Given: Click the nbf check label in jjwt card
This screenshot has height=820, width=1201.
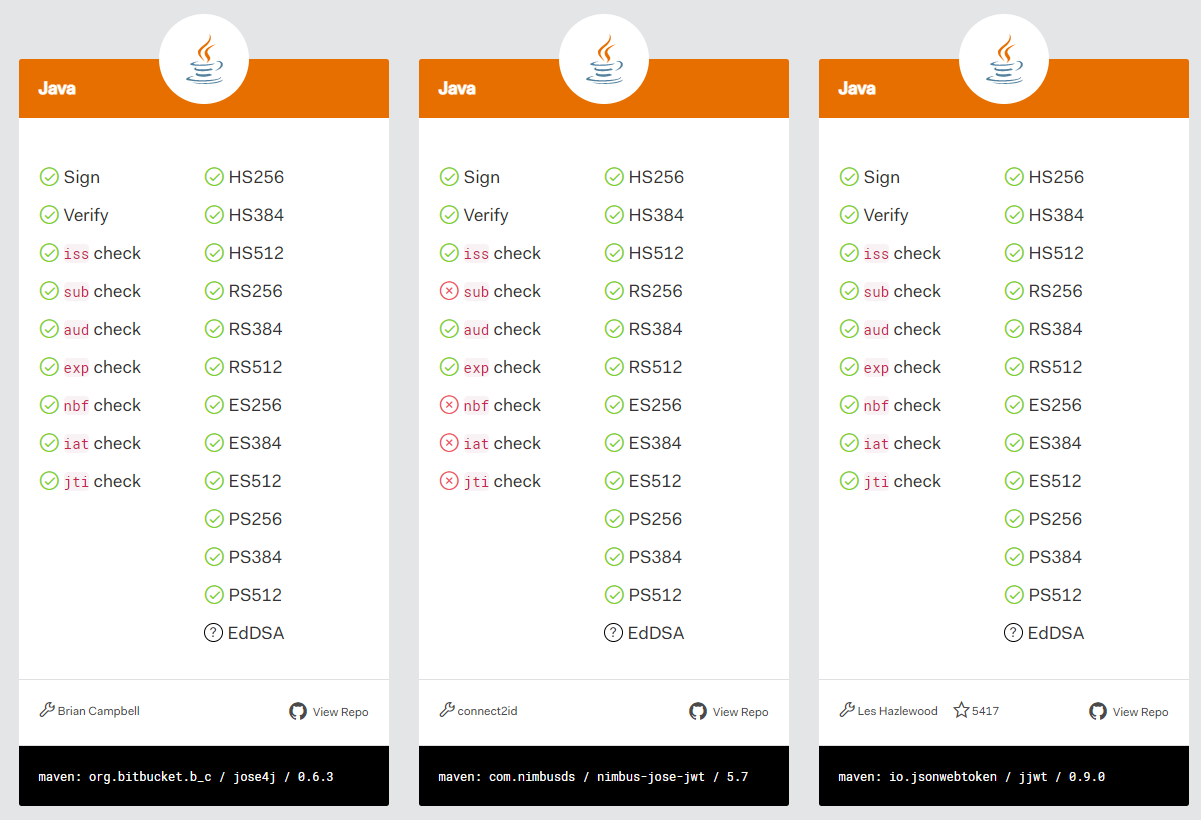Looking at the screenshot, I should point(902,405).
